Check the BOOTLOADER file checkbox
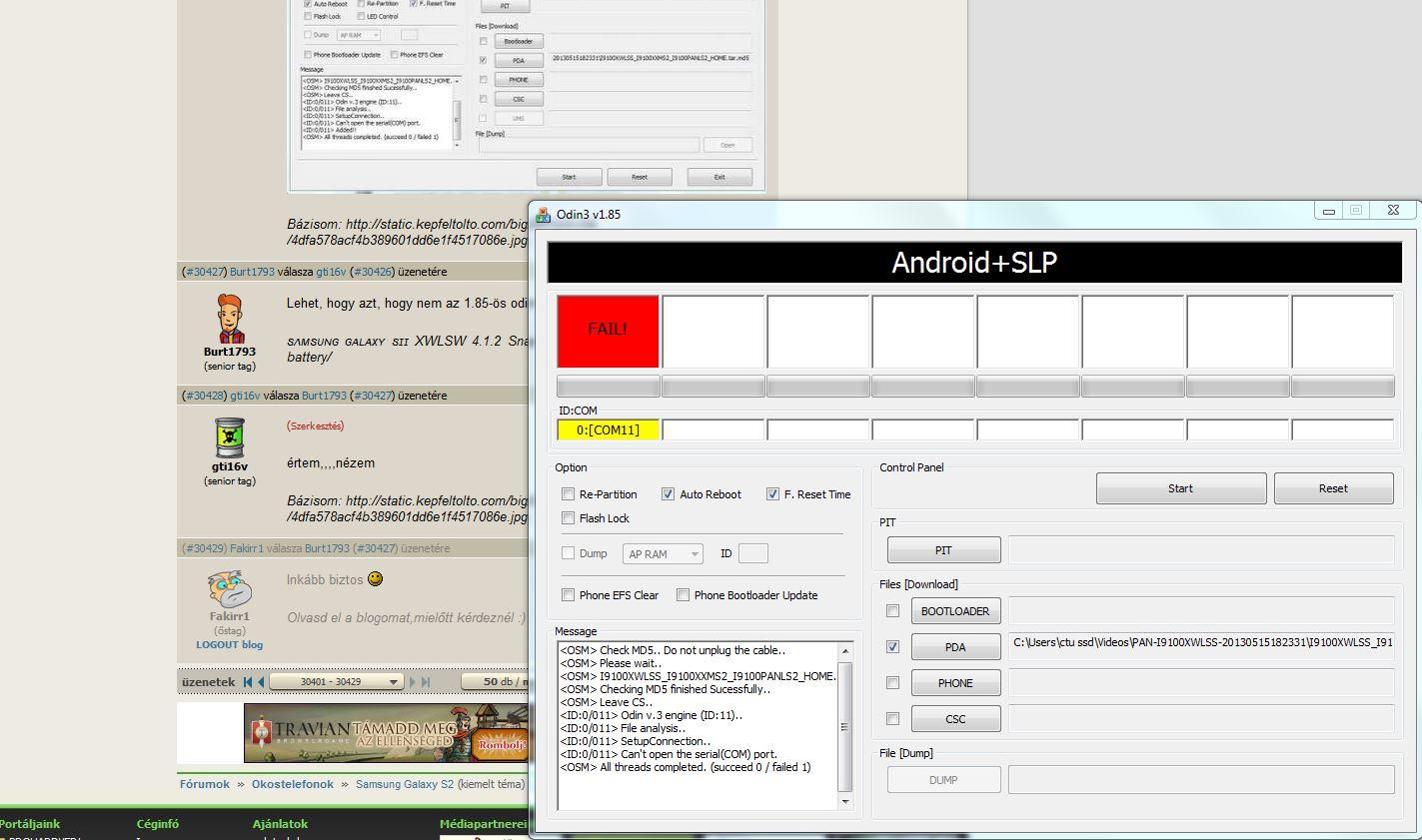This screenshot has height=840, width=1422. click(892, 611)
